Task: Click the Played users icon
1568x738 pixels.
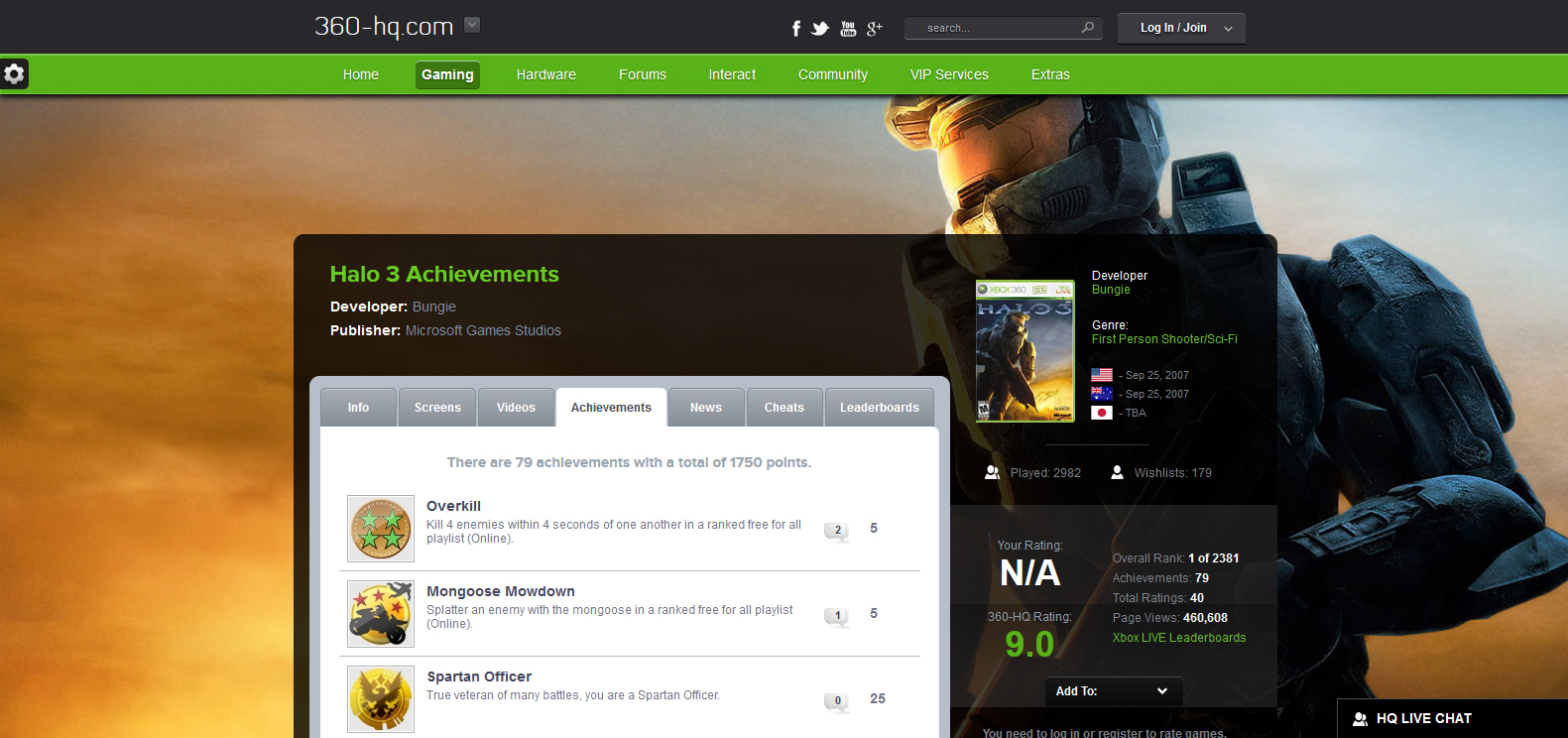Action: tap(992, 472)
